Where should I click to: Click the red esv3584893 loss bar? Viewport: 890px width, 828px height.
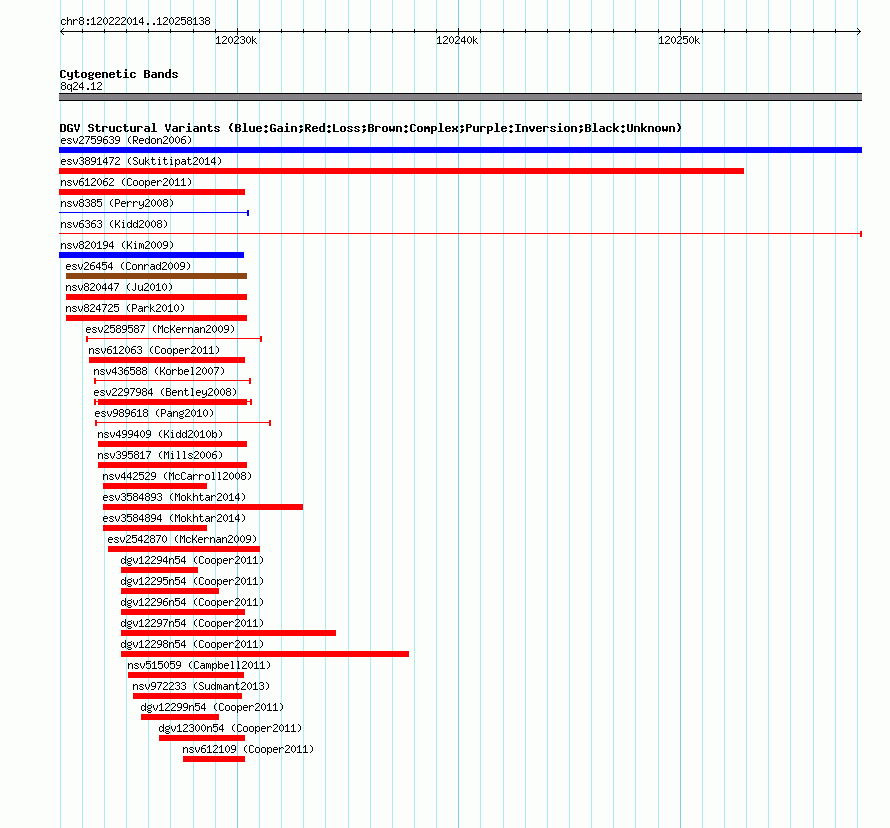(x=203, y=507)
